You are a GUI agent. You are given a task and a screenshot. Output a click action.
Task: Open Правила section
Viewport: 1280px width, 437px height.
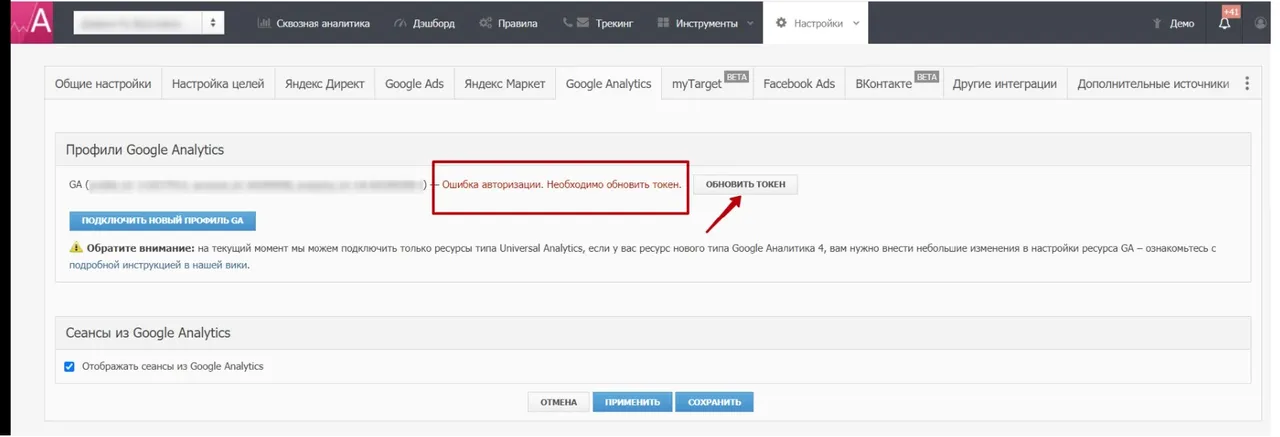coord(508,23)
